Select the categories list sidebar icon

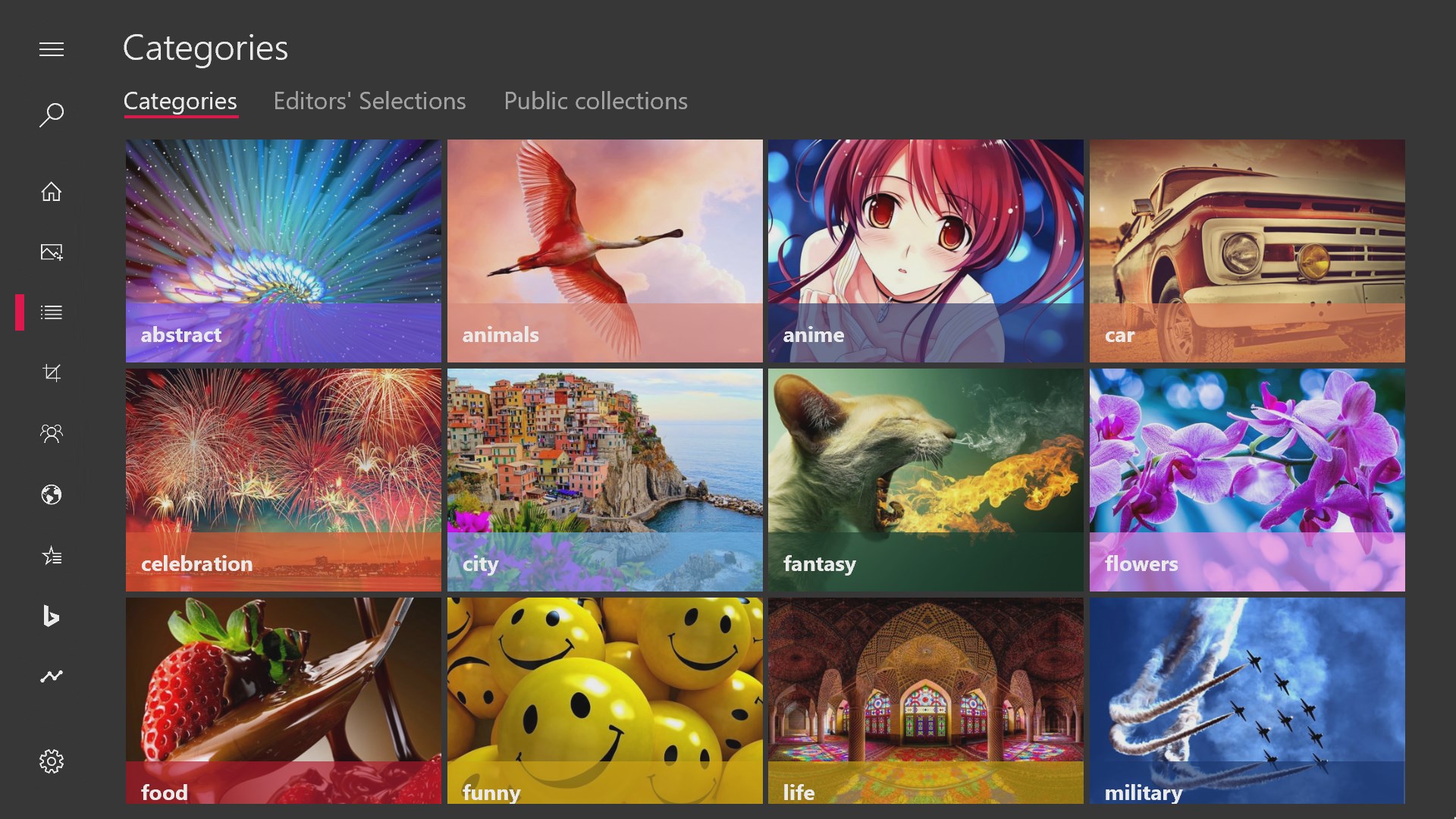(52, 312)
